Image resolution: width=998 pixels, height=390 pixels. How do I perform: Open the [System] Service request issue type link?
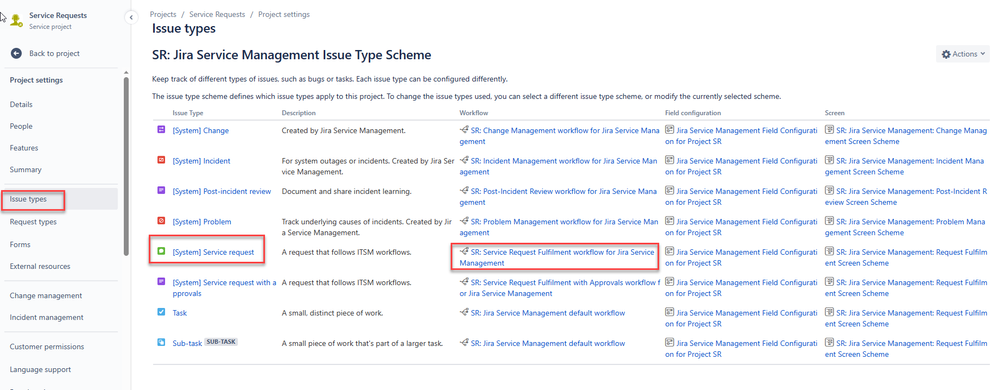(x=213, y=252)
